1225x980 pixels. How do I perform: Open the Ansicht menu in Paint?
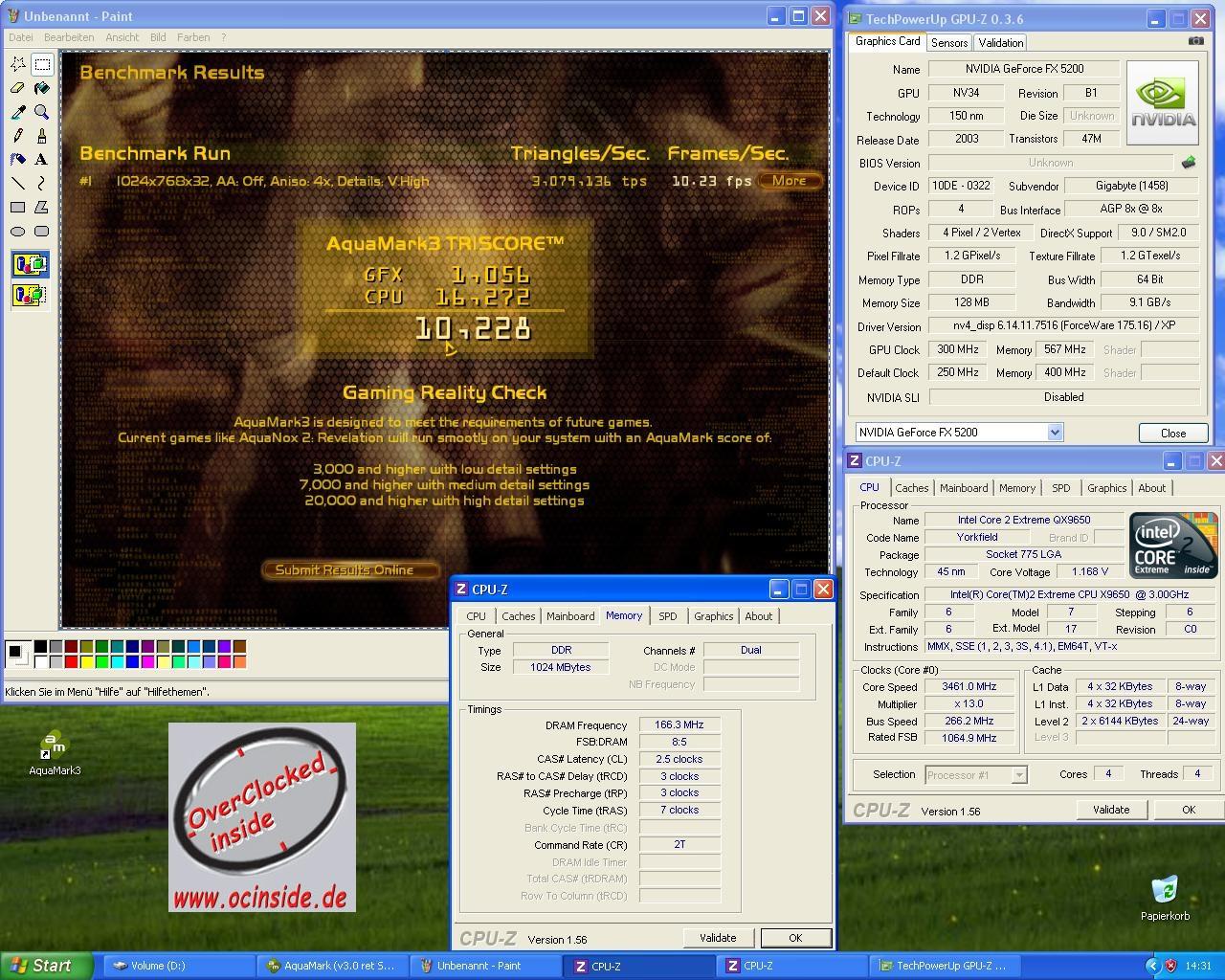tap(122, 37)
